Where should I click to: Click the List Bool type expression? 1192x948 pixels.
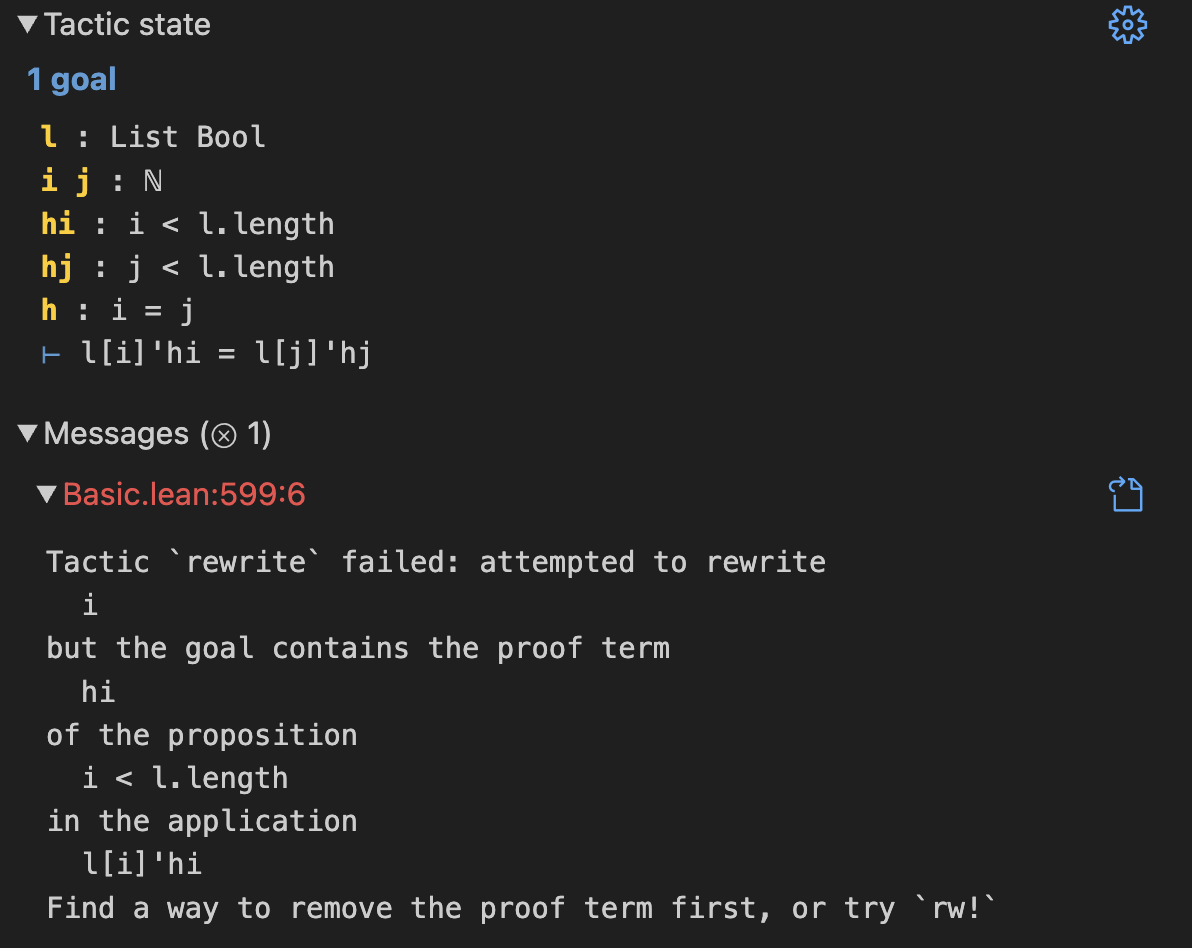pyautogui.click(x=187, y=136)
